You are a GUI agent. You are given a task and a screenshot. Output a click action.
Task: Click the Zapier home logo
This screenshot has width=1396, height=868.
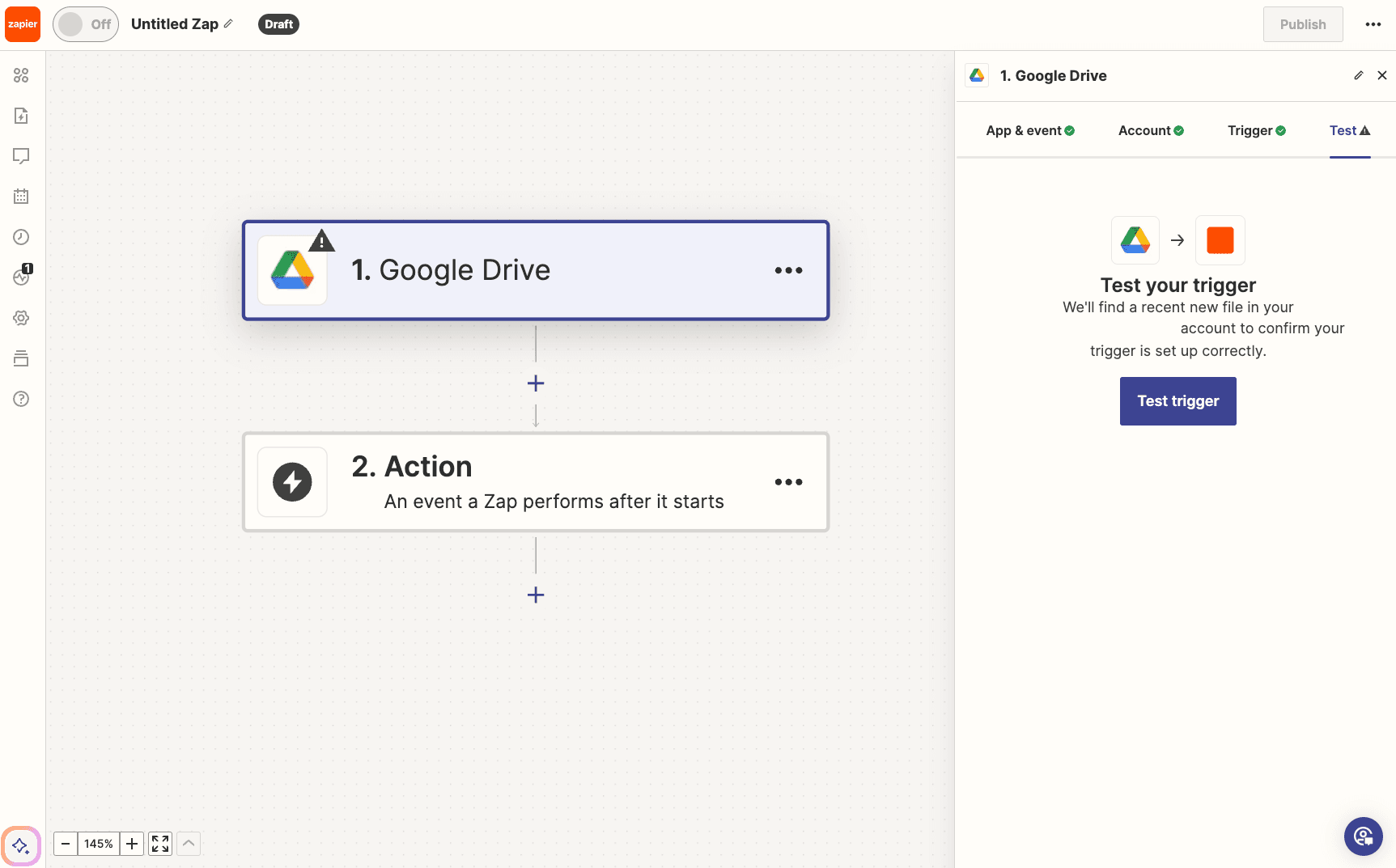coord(23,24)
